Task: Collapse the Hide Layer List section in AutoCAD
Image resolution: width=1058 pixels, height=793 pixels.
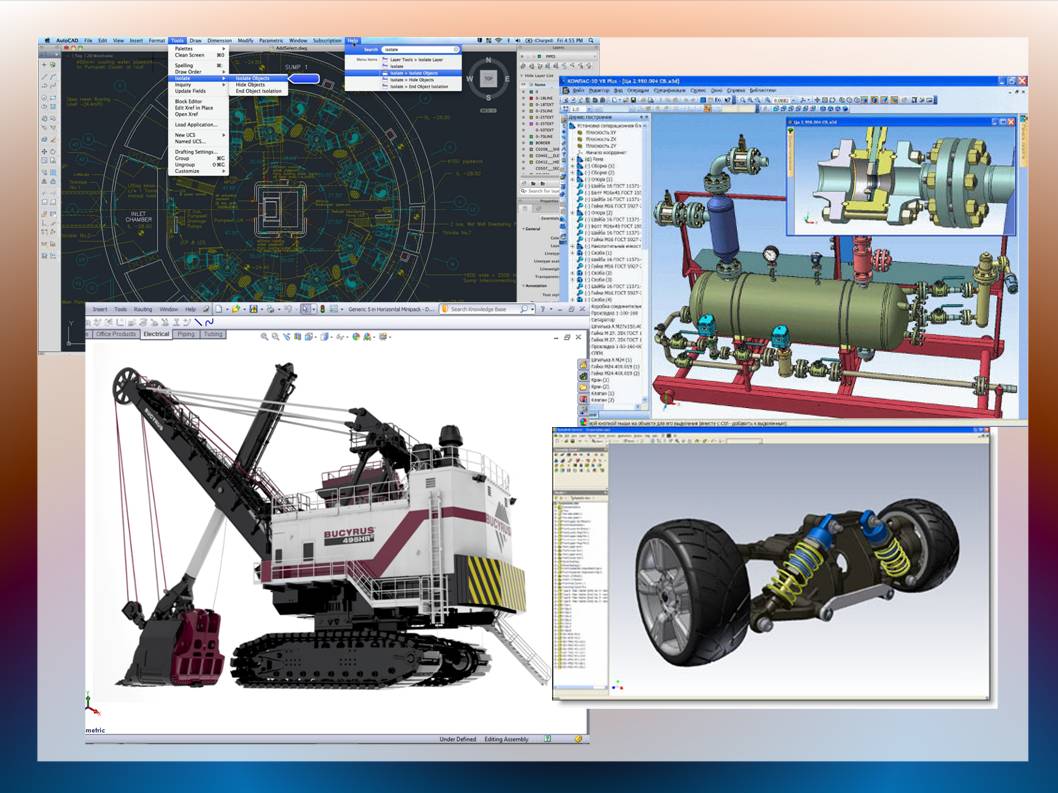Action: click(522, 76)
